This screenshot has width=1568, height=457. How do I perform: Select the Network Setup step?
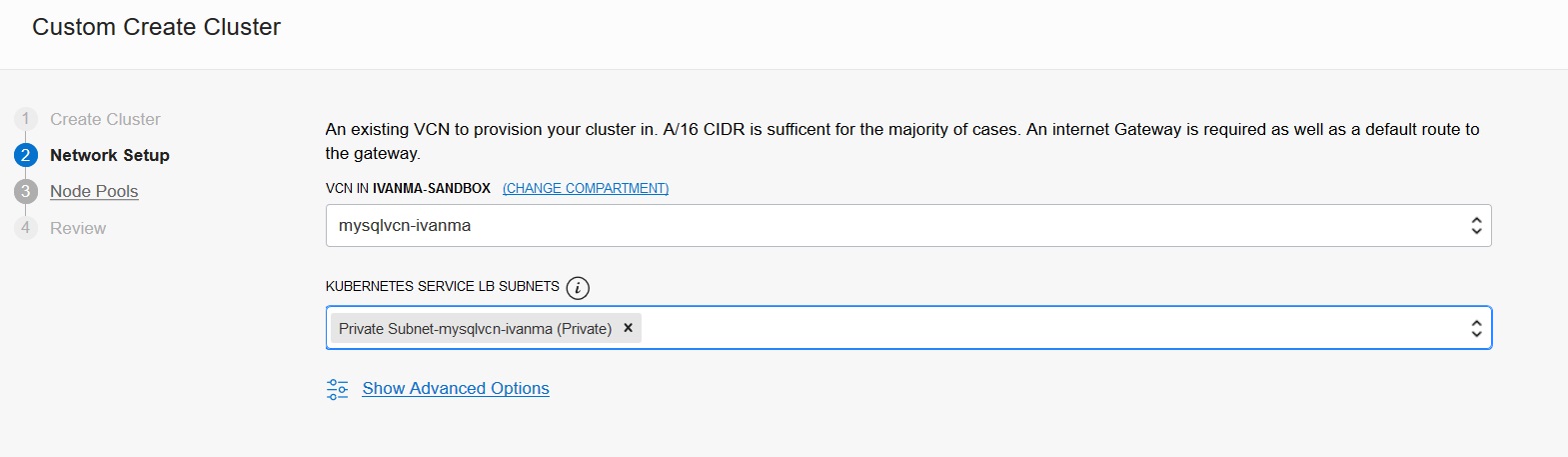pos(110,155)
